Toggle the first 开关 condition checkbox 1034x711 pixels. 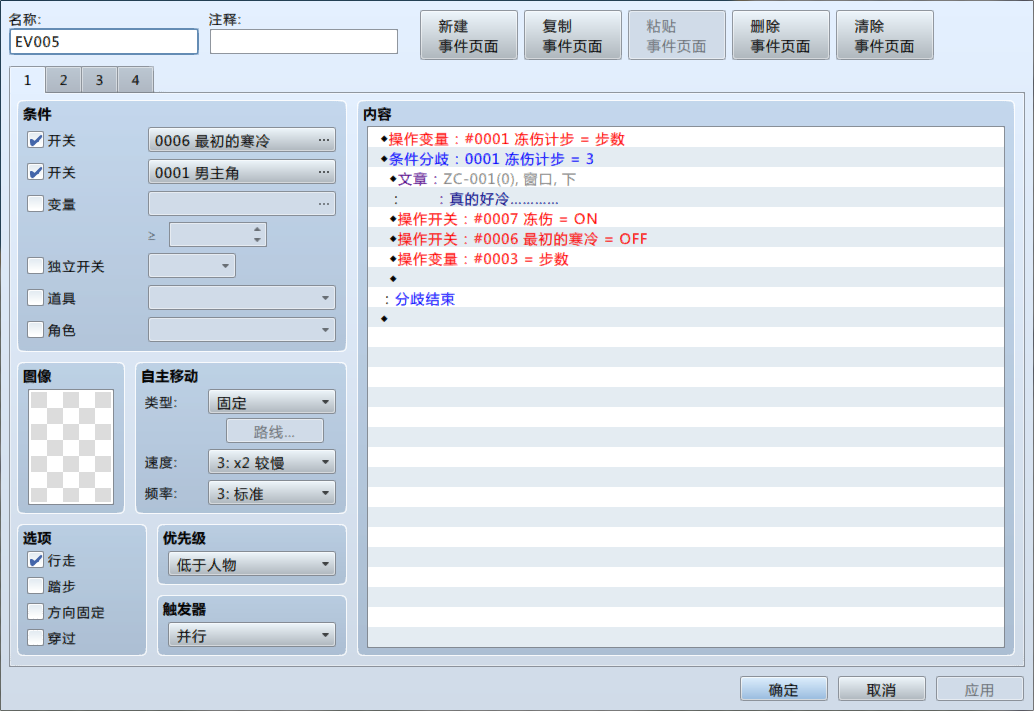[36, 140]
